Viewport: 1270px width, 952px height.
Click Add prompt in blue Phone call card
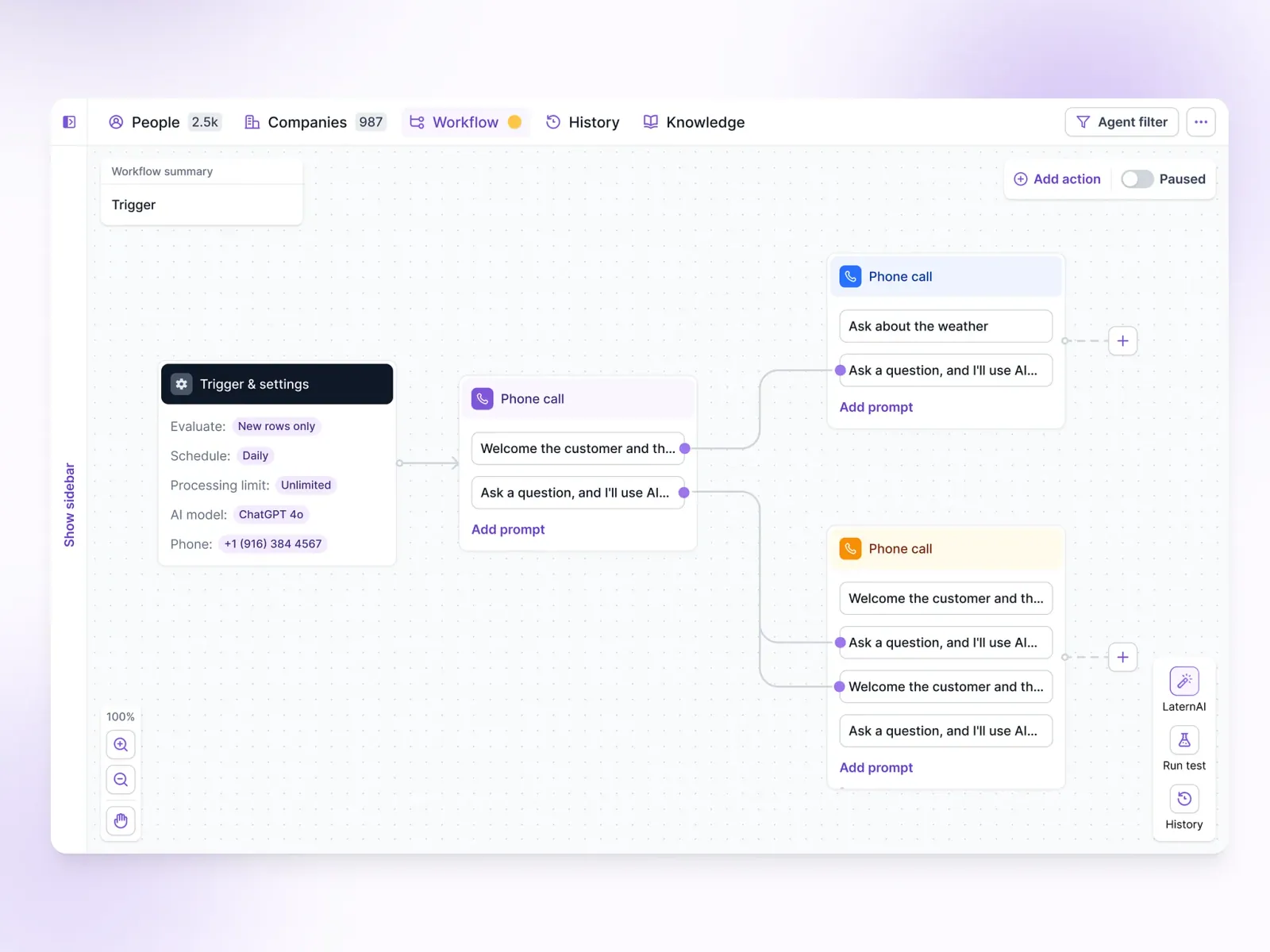876,407
